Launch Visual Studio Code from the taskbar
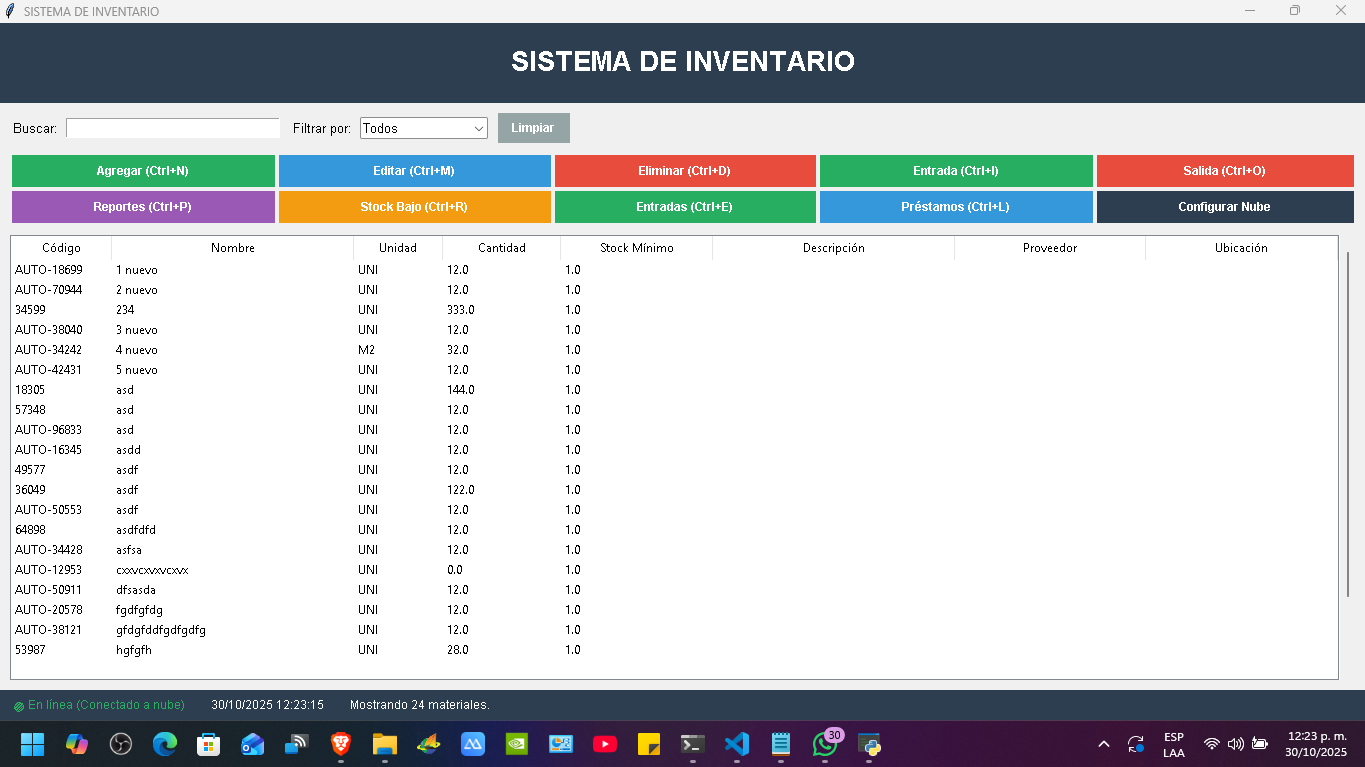Screen dimensions: 1365x767 [x=737, y=744]
